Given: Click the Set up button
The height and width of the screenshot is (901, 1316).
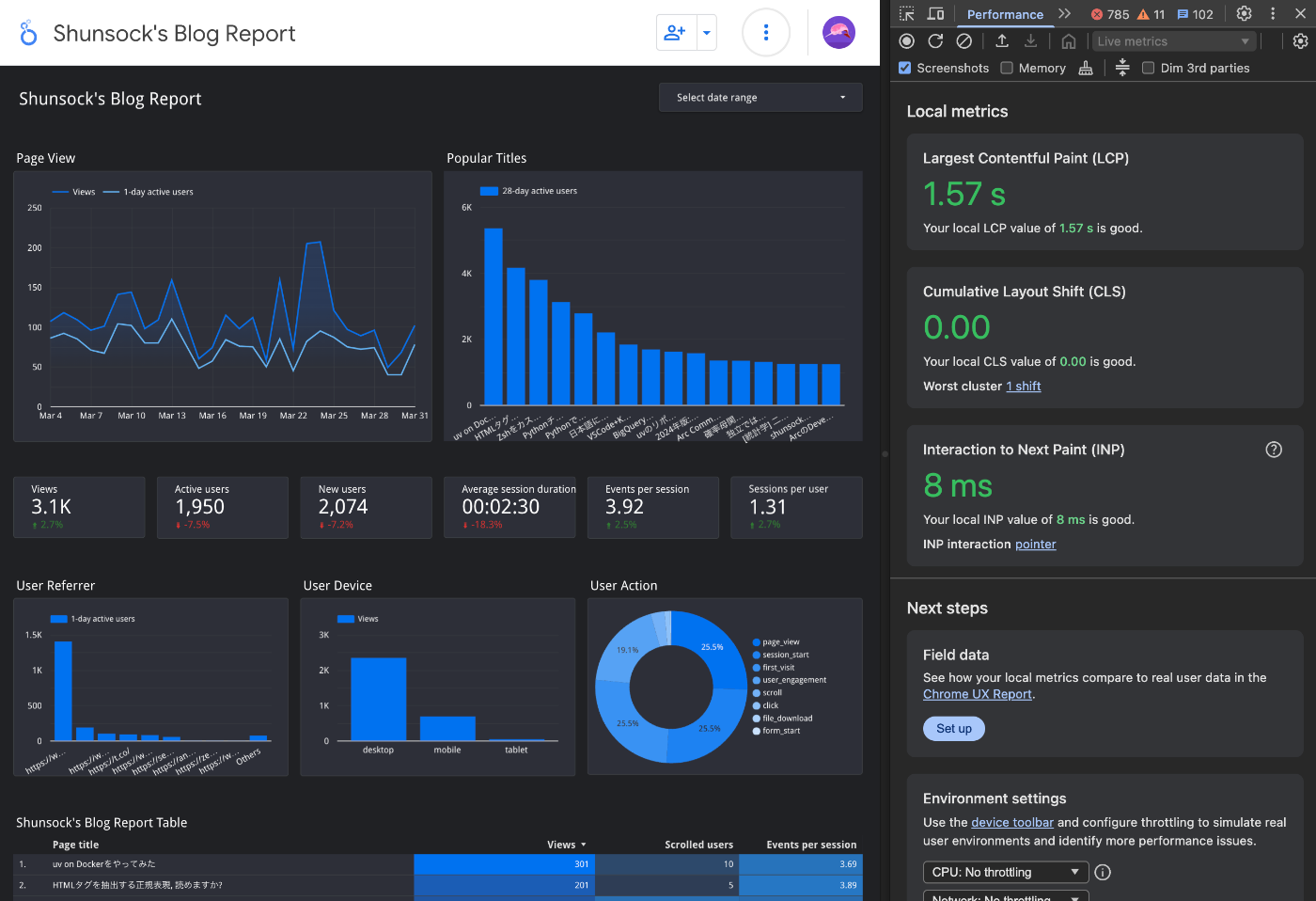Looking at the screenshot, I should [954, 729].
